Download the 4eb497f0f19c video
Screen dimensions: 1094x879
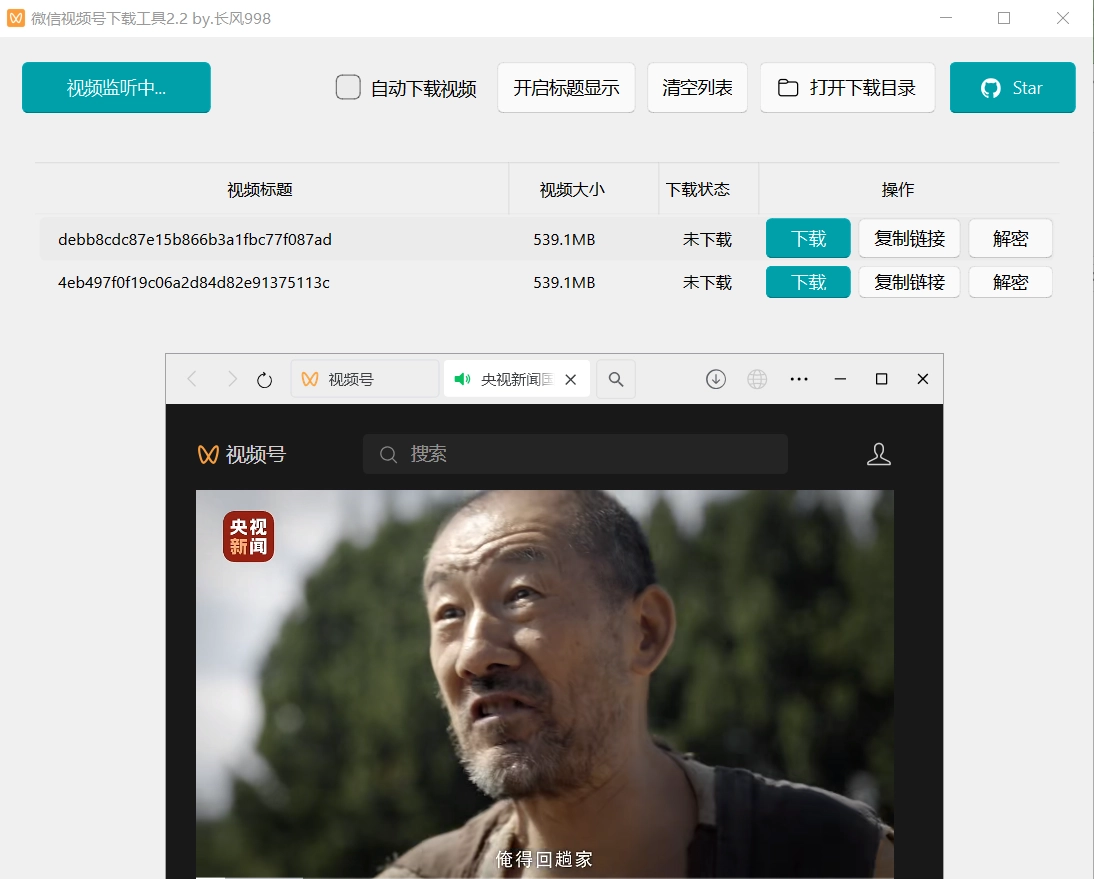click(808, 282)
